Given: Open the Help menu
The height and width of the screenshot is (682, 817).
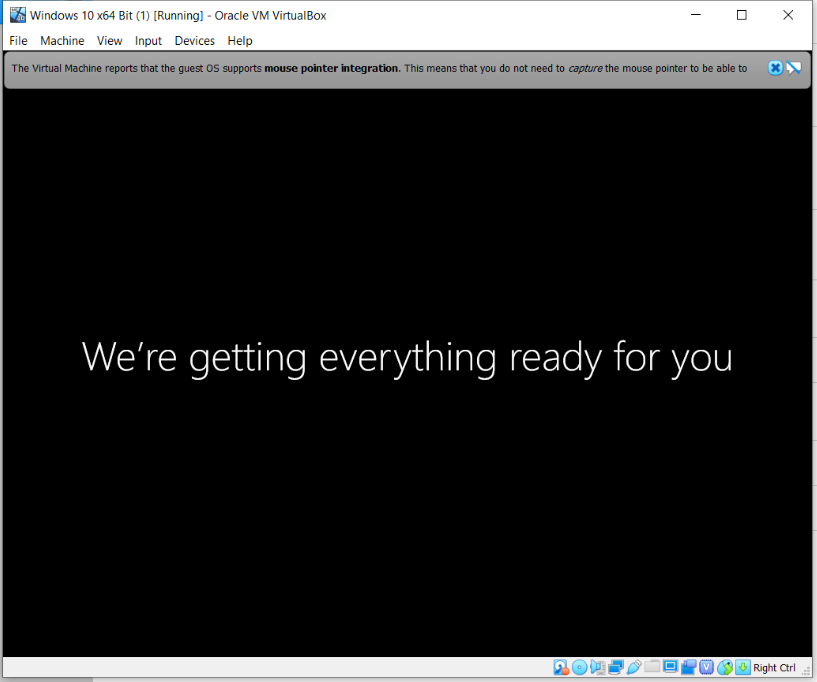Looking at the screenshot, I should [x=240, y=40].
